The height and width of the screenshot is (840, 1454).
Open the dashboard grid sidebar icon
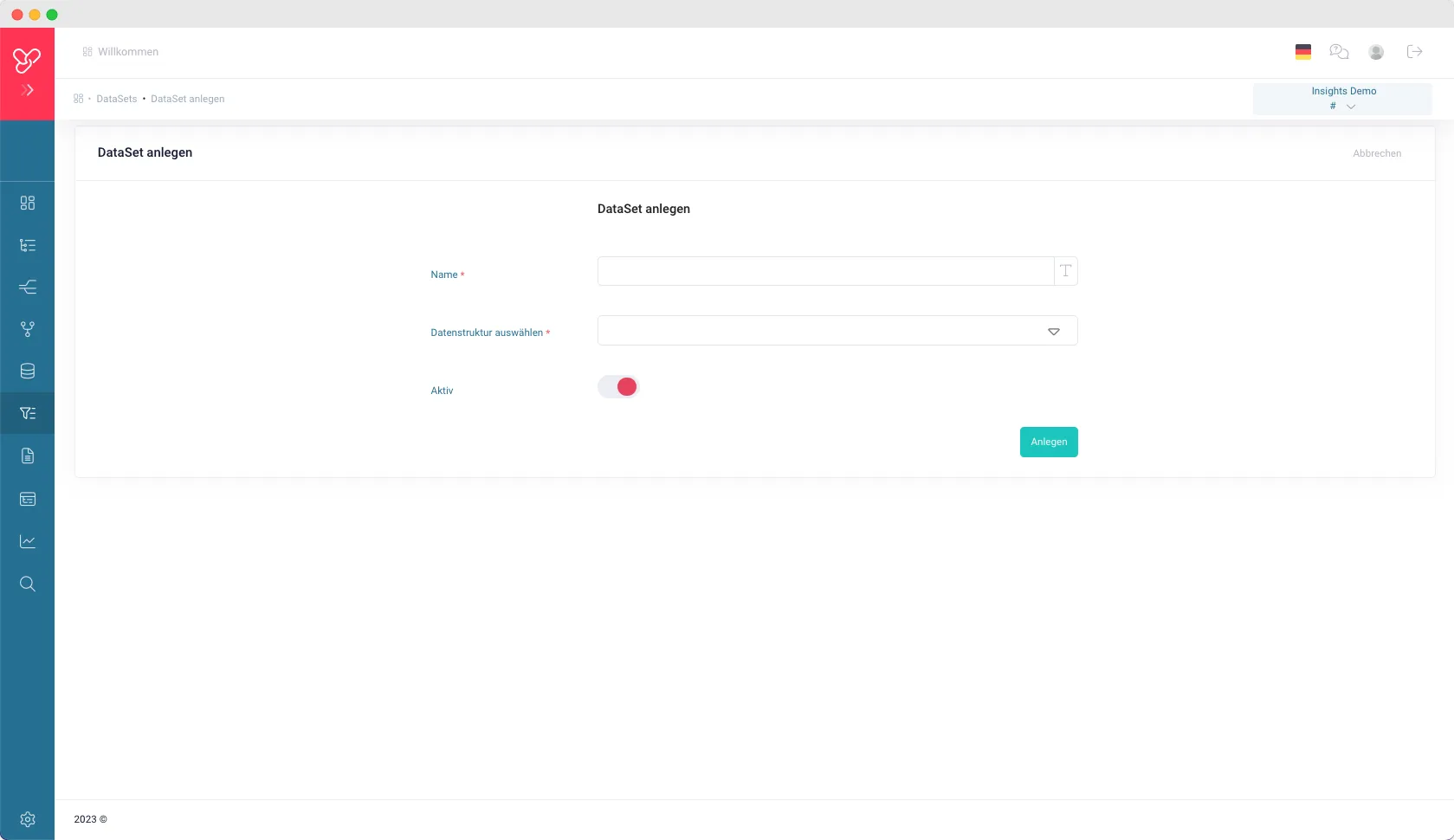[28, 203]
